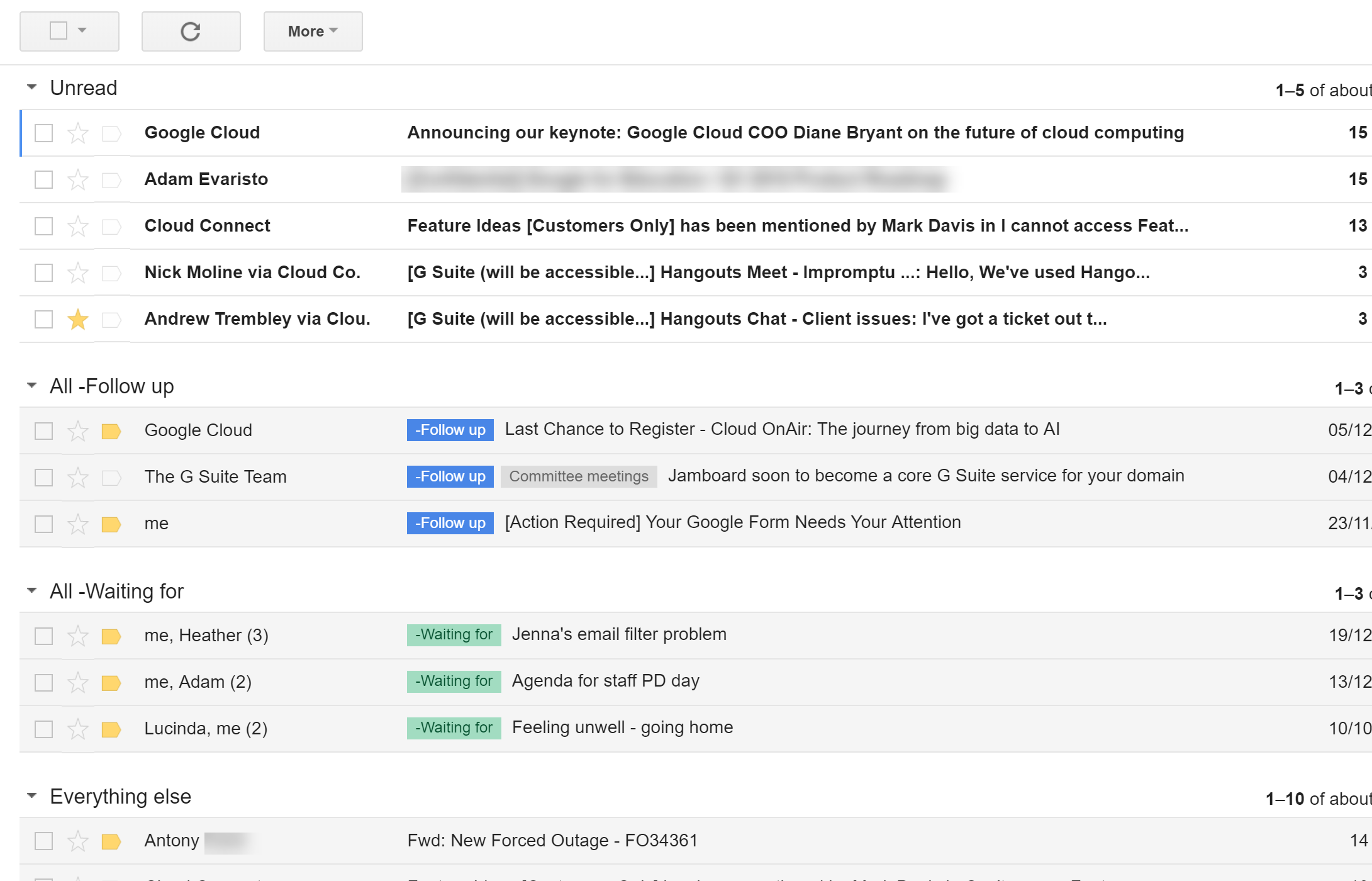This screenshot has width=1372, height=881.
Task: Click the Waiting for label on Jenna's thread
Action: [454, 635]
